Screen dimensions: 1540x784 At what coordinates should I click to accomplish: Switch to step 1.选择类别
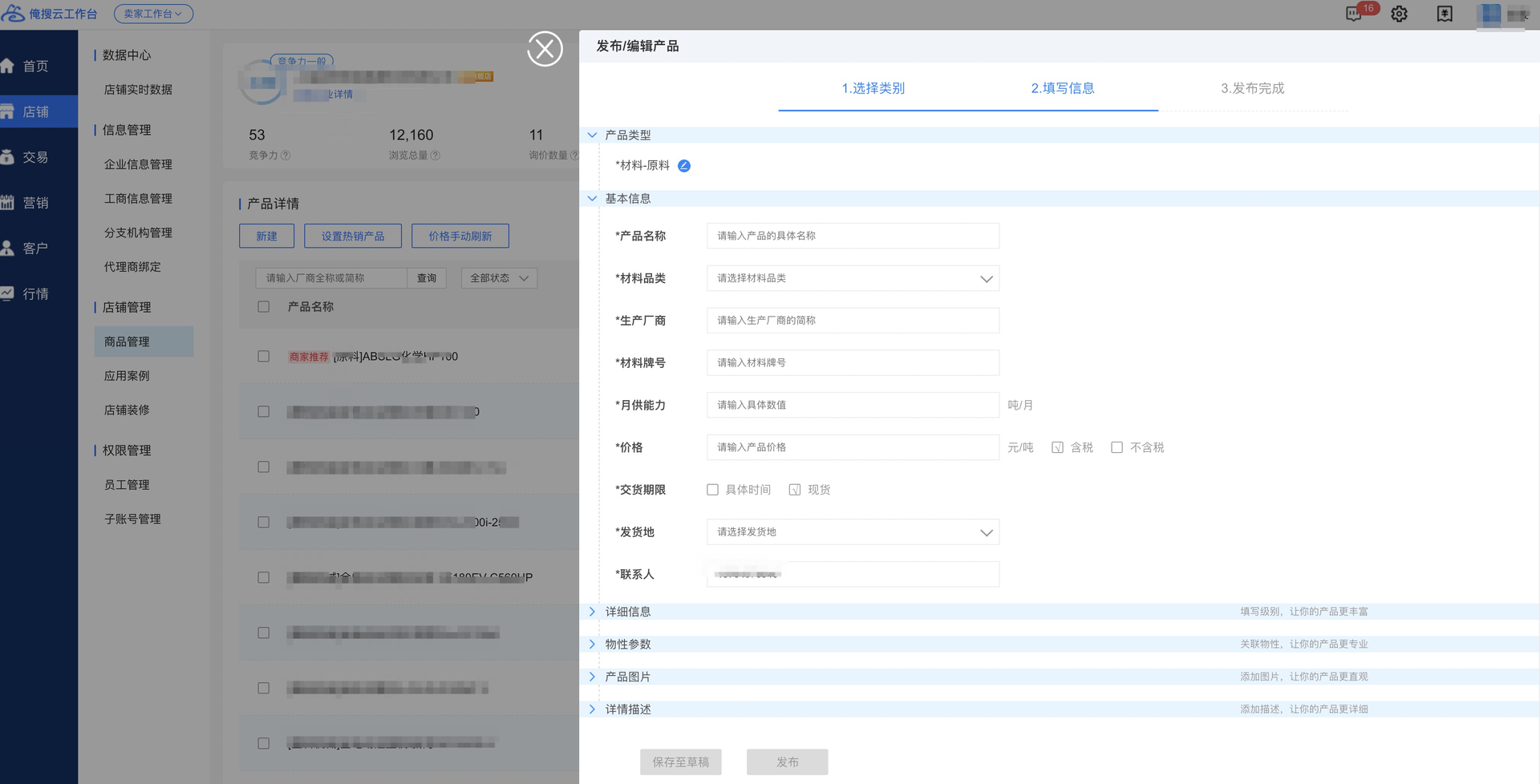click(x=873, y=88)
